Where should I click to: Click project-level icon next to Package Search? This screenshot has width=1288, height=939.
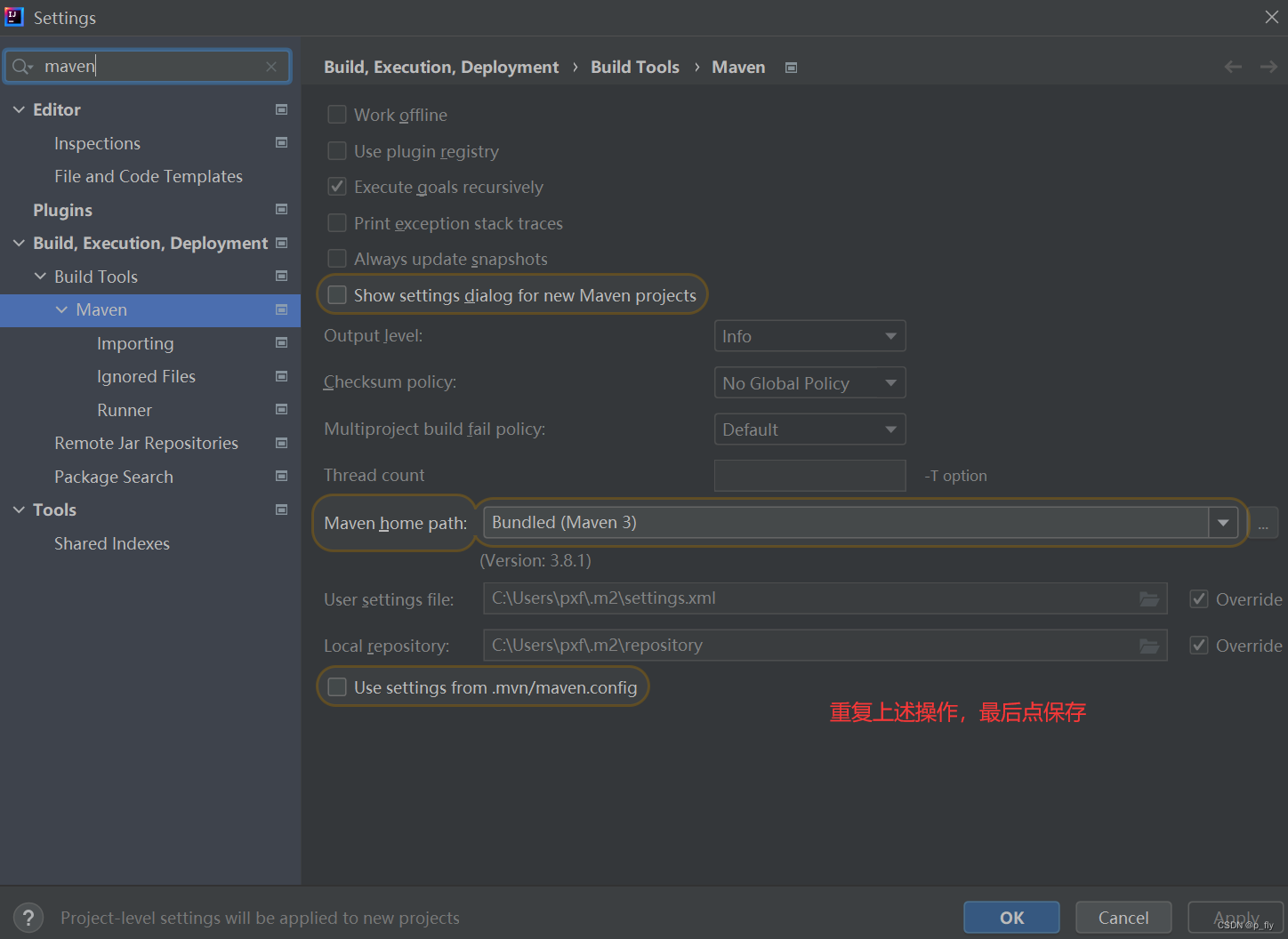click(281, 476)
